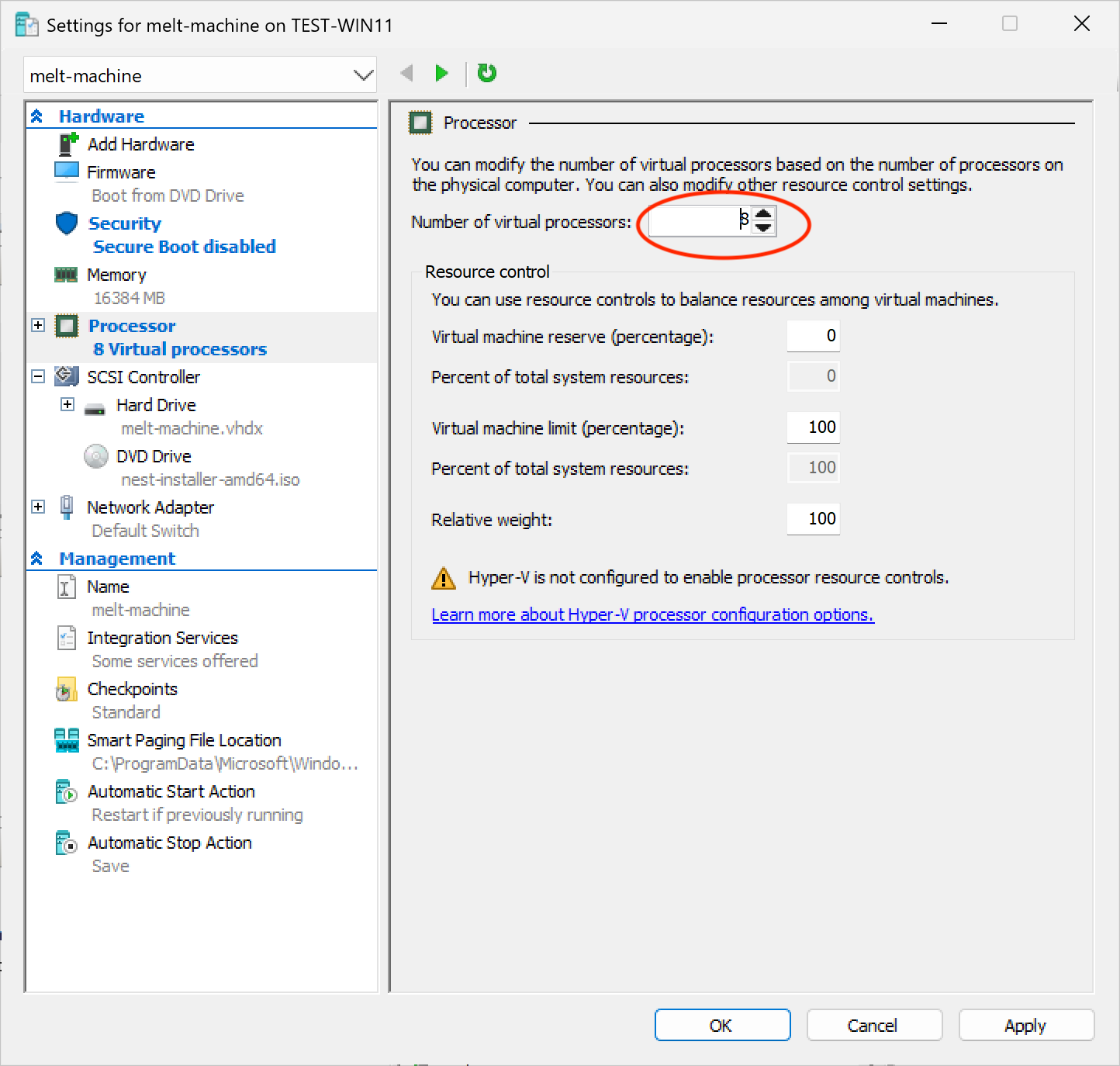Click the green forward arrow button

(441, 73)
